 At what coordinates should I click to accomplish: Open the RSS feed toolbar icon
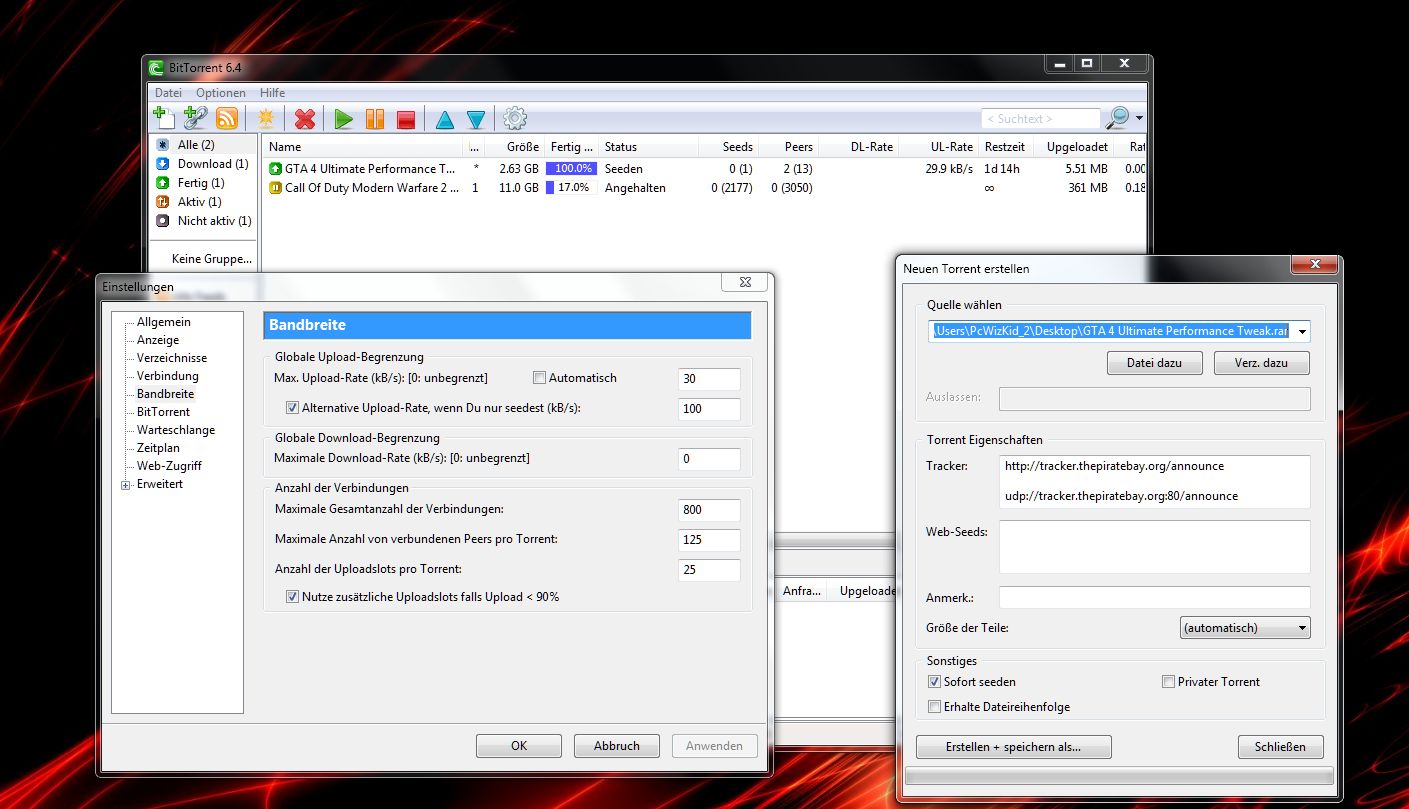click(x=227, y=118)
